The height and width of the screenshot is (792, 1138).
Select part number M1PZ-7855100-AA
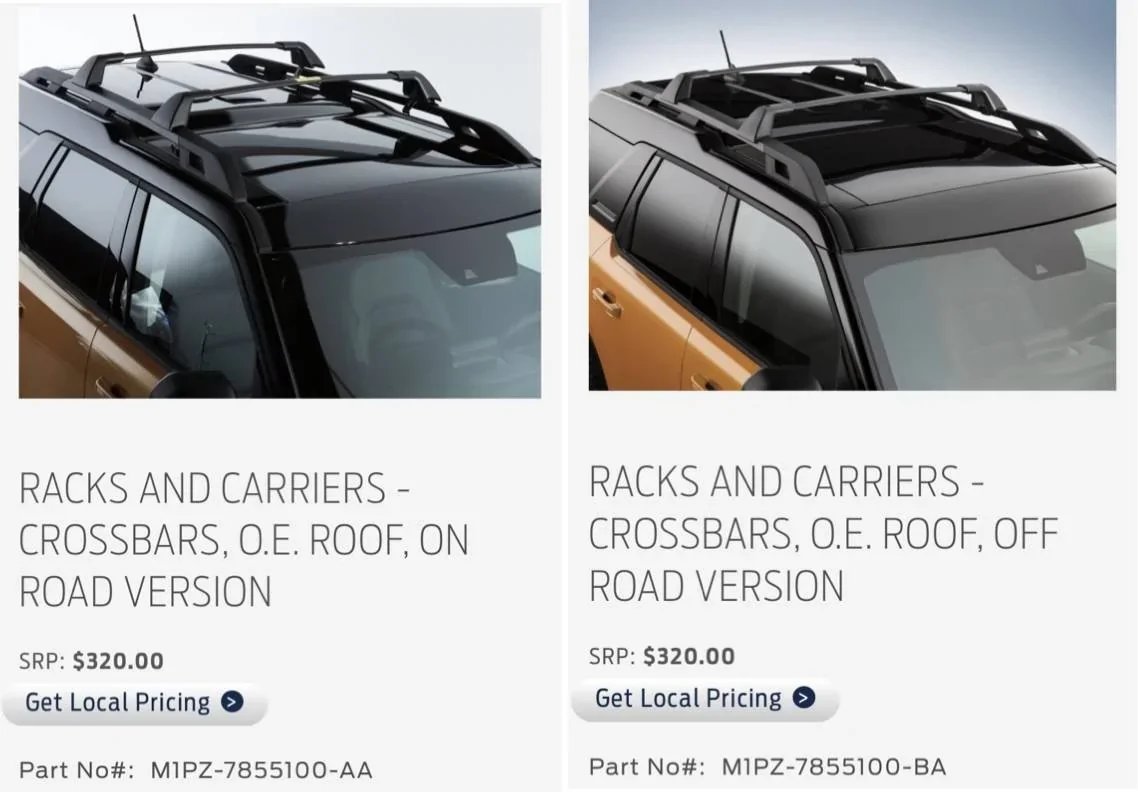[261, 769]
